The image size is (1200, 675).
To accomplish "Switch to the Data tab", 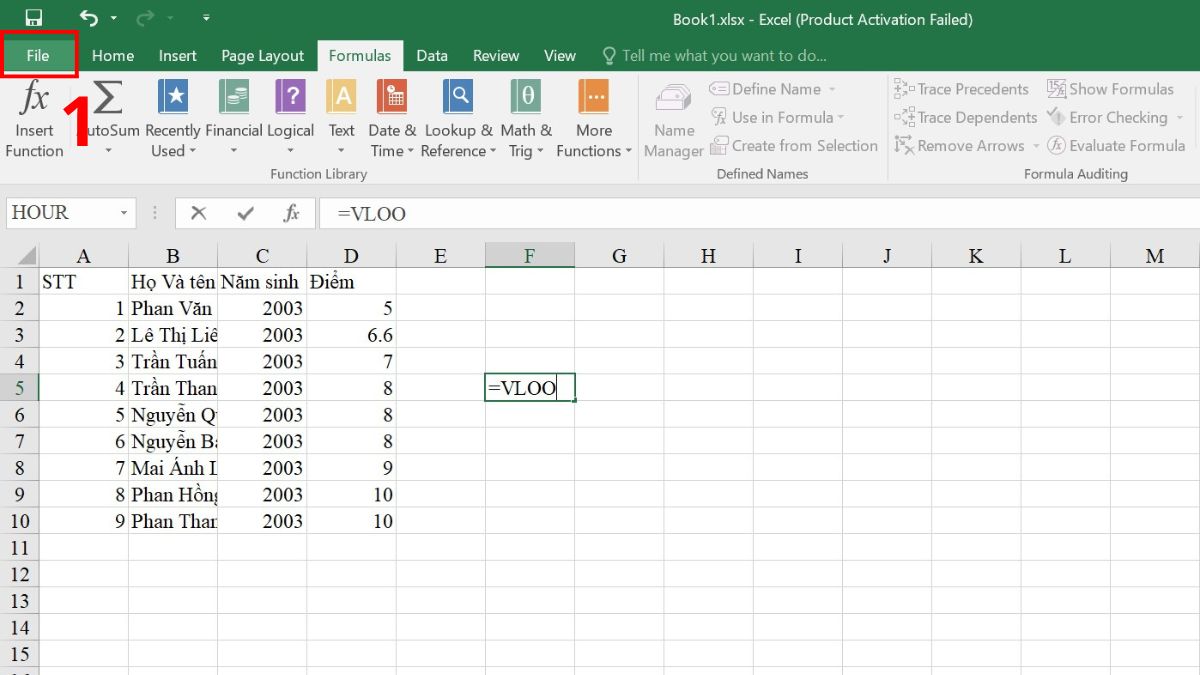I will pyautogui.click(x=432, y=56).
